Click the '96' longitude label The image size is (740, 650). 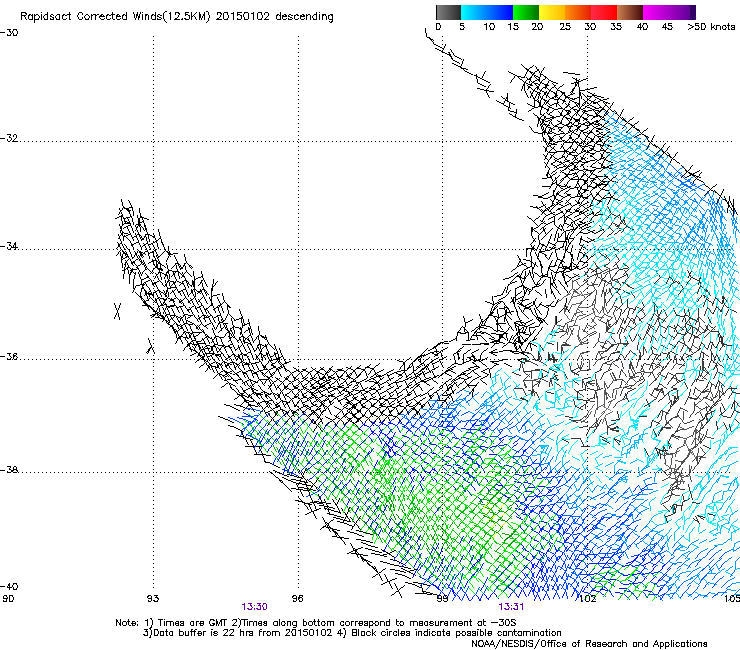point(297,599)
